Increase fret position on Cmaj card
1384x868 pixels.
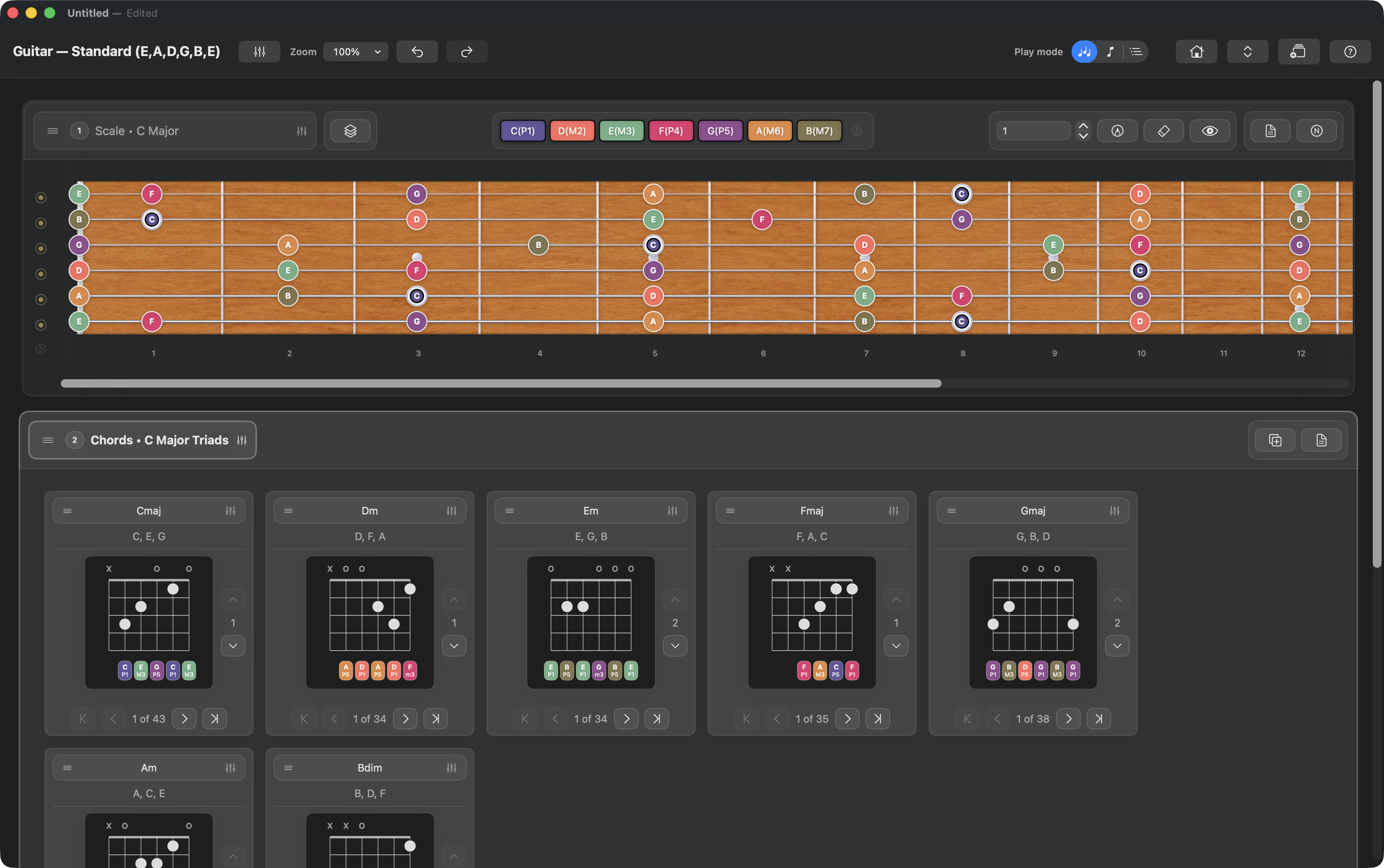click(233, 600)
